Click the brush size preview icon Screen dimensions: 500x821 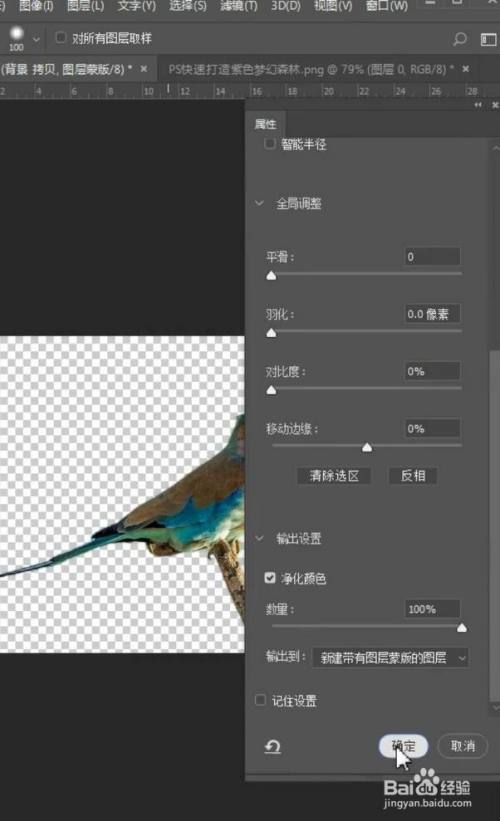click(17, 35)
